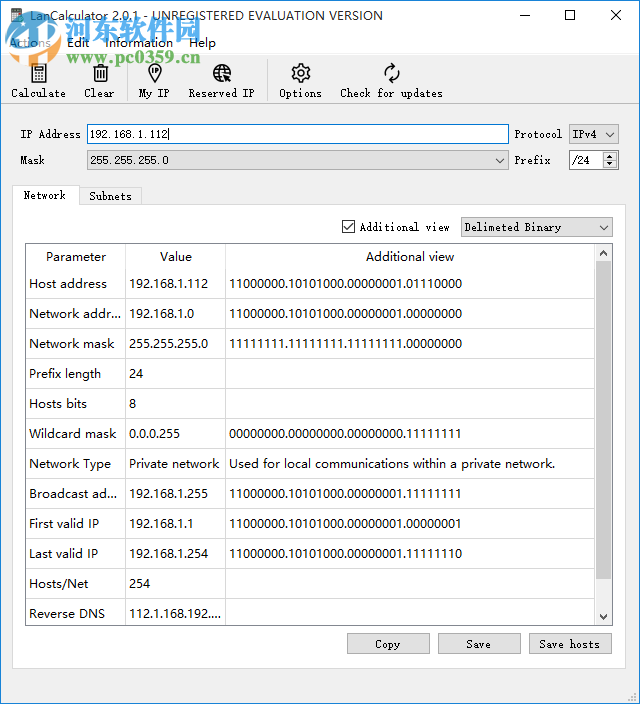Select the Network Type row label

click(x=70, y=464)
